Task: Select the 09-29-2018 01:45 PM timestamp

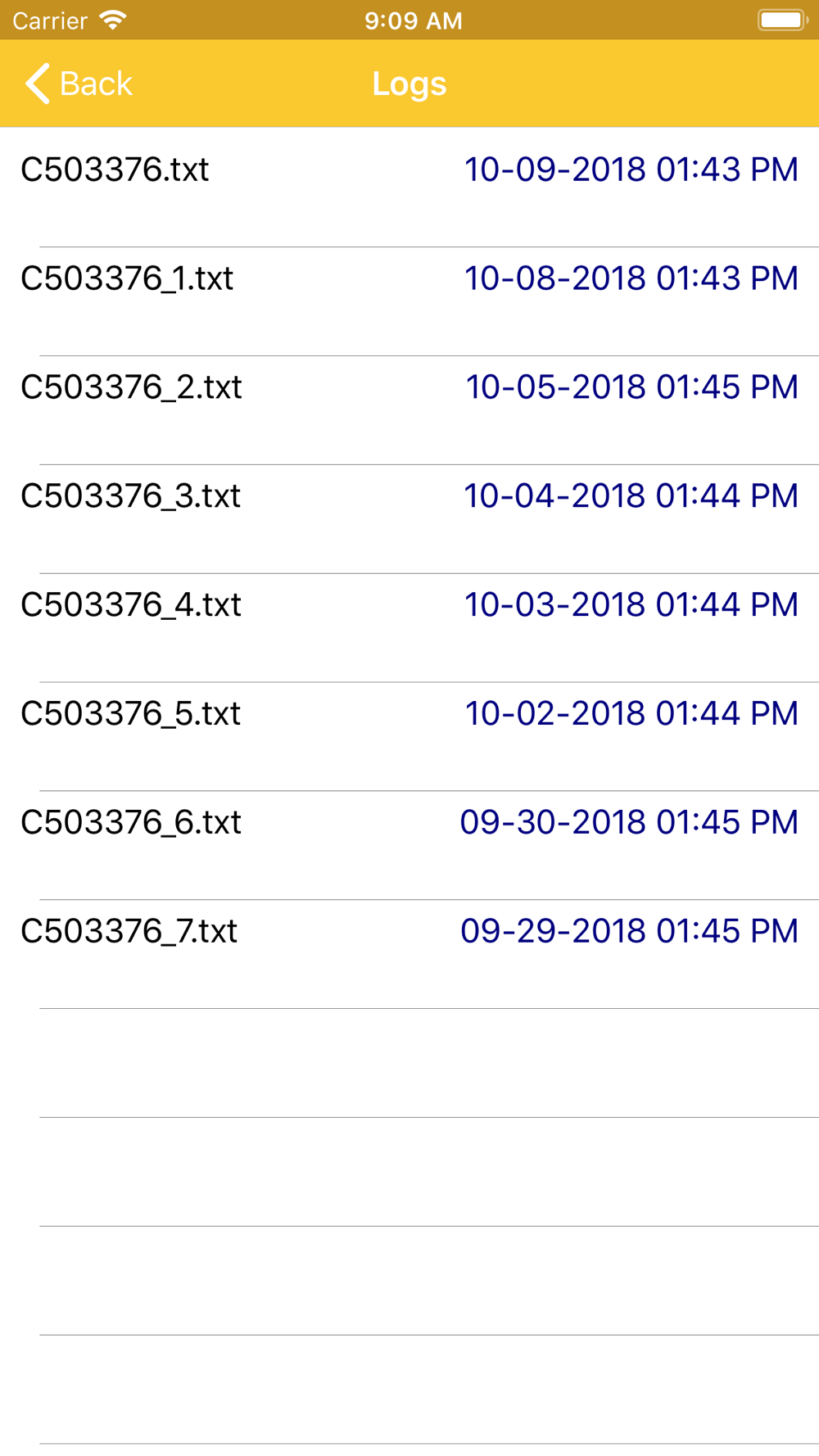Action: [x=629, y=931]
